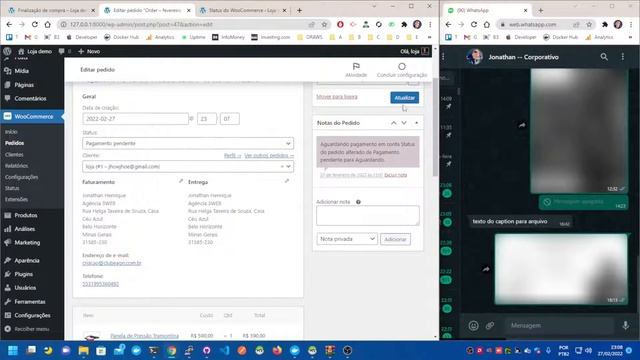Forward the lower blurred image in WhatsApp
Image resolution: width=640 pixels, height=360 pixels.
click(x=486, y=269)
